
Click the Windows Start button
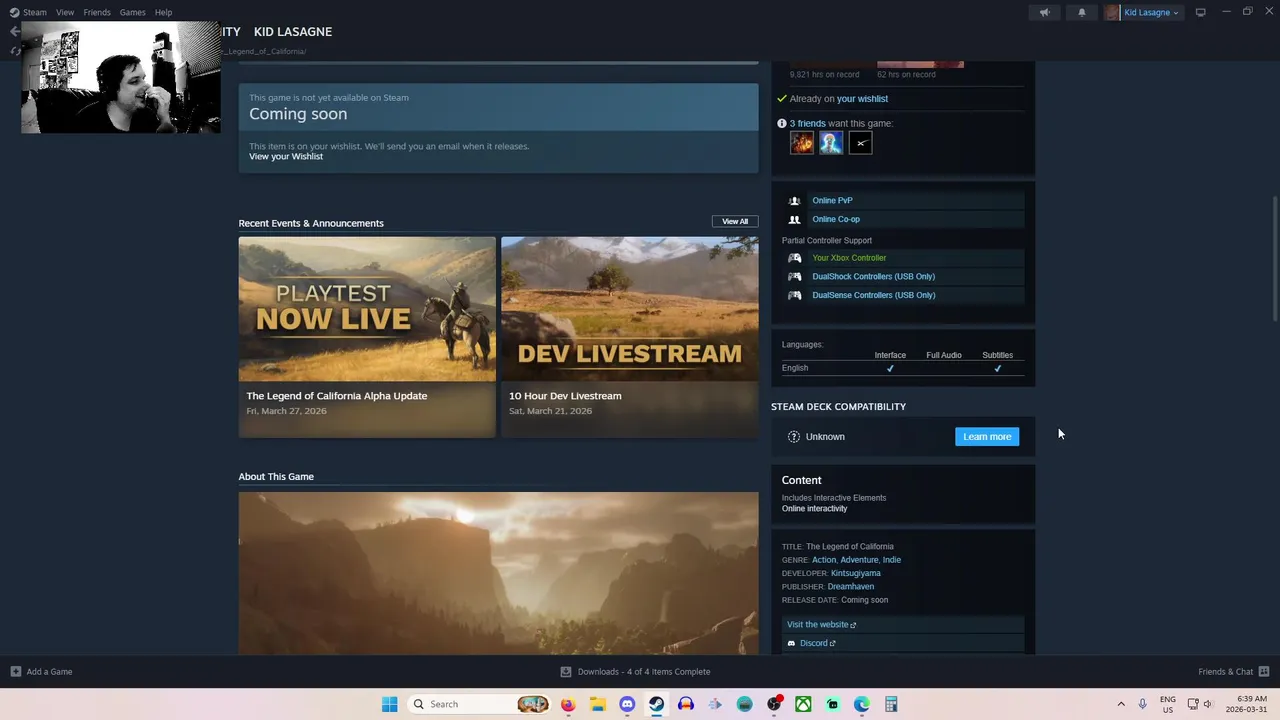390,704
